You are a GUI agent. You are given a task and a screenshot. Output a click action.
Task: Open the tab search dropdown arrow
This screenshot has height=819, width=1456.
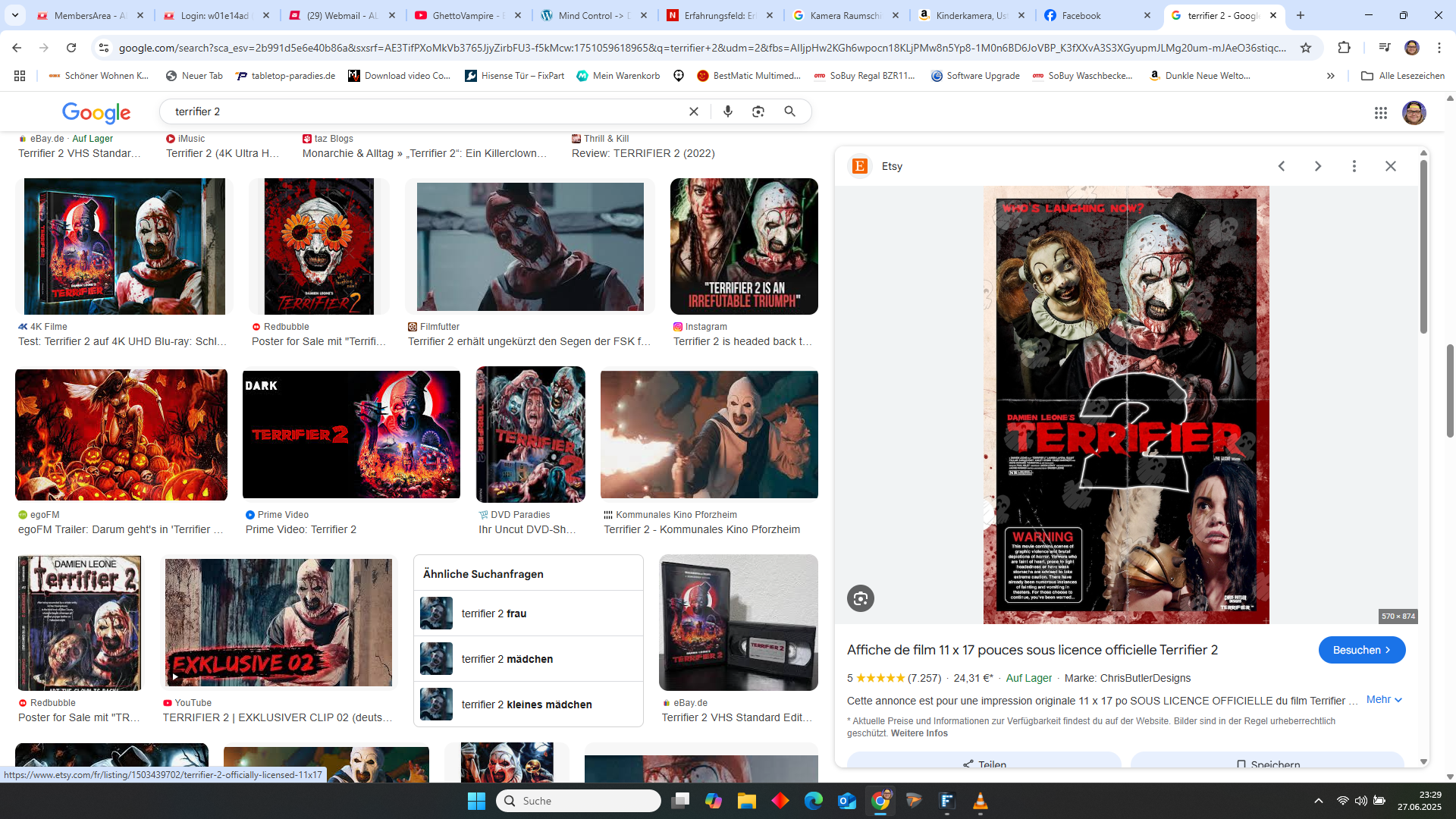pyautogui.click(x=15, y=15)
